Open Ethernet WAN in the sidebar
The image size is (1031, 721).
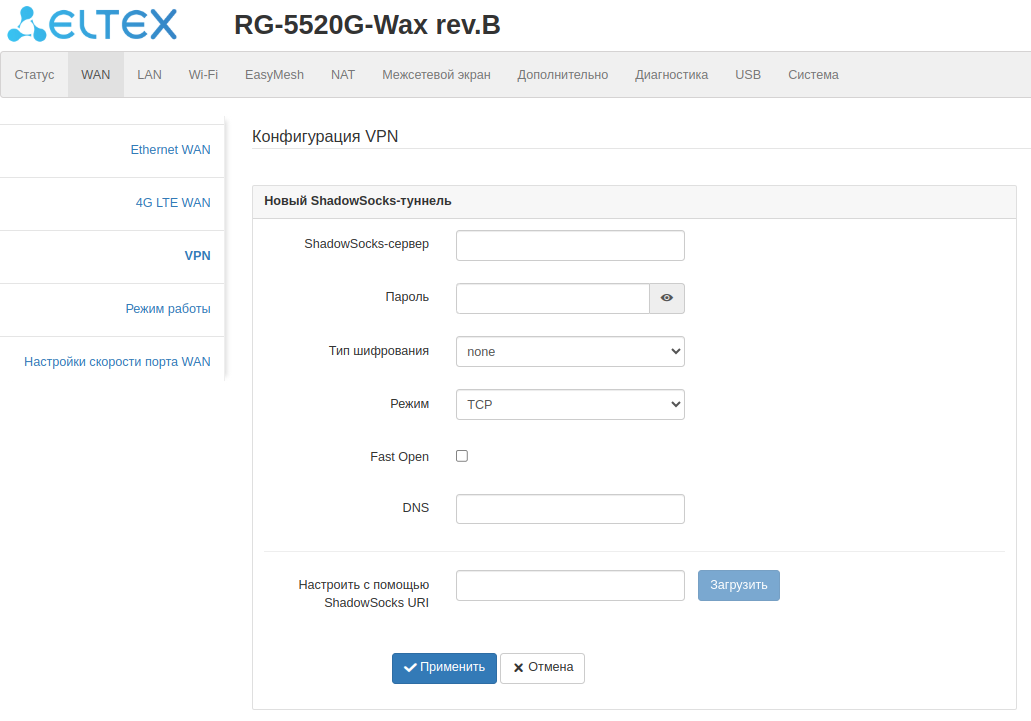[170, 150]
